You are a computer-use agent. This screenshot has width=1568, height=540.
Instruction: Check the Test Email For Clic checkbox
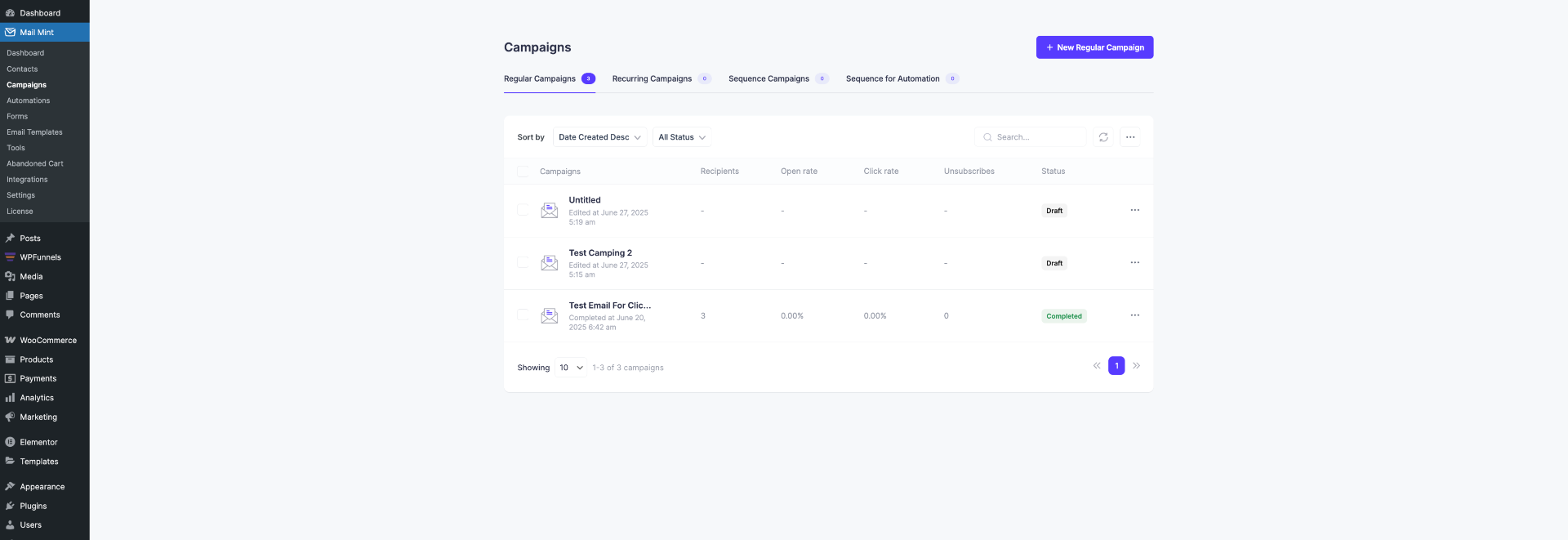[x=523, y=315]
